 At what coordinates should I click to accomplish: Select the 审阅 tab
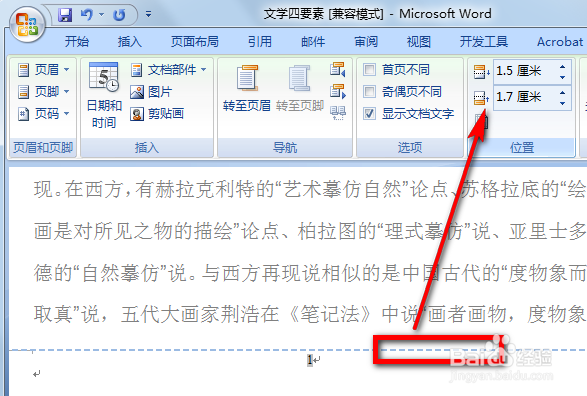click(x=366, y=42)
